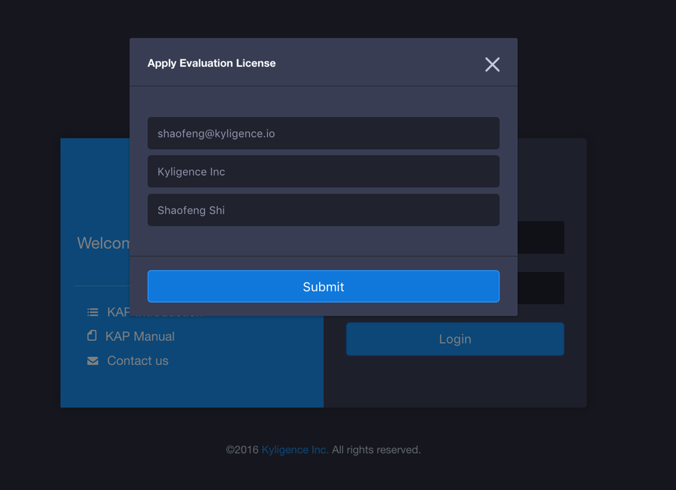Open the Contact us link
Viewport: 676px width, 490px height.
click(x=138, y=361)
